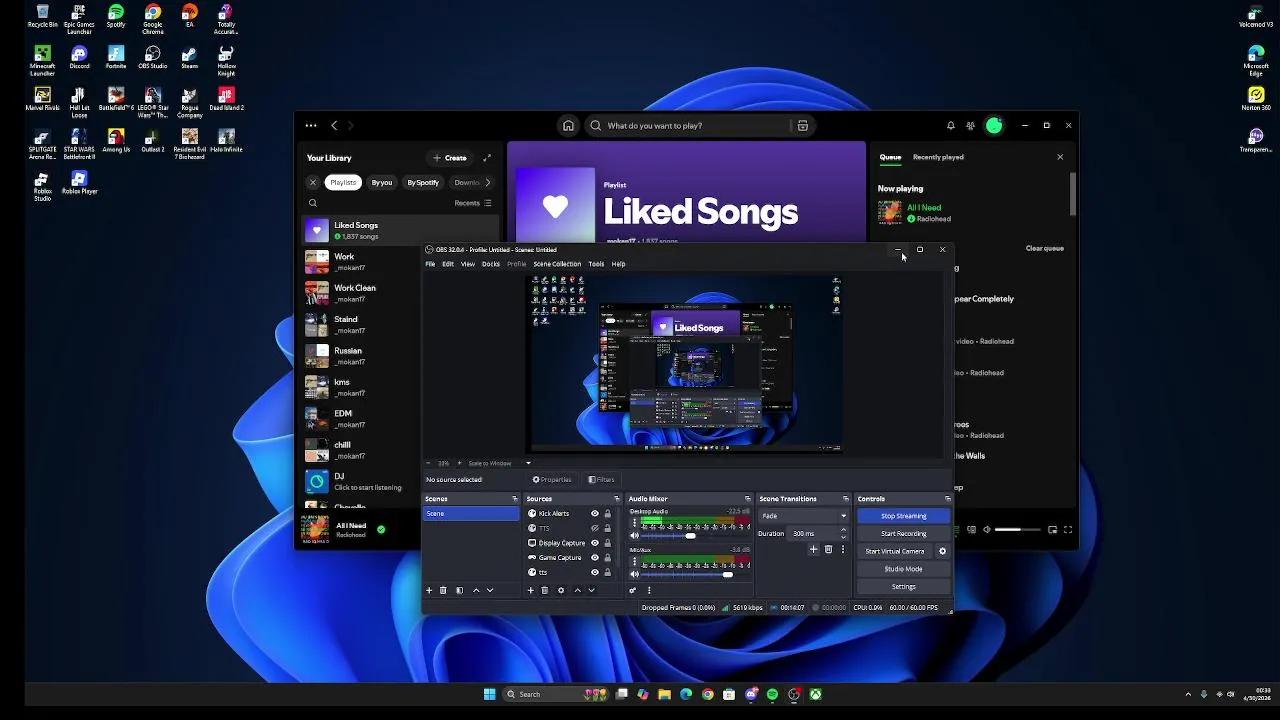The width and height of the screenshot is (1280, 720).
Task: Add a new source in Sources dock
Action: (x=531, y=590)
